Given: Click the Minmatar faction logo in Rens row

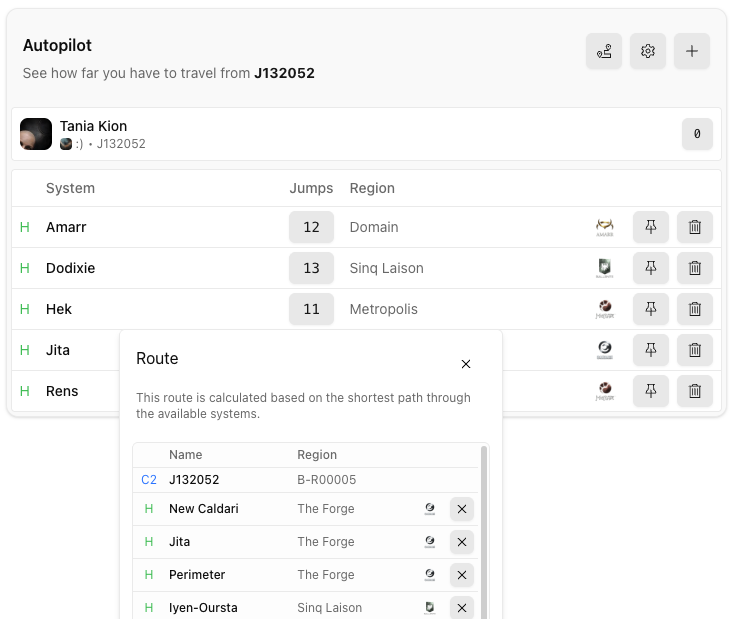Looking at the screenshot, I should [605, 391].
